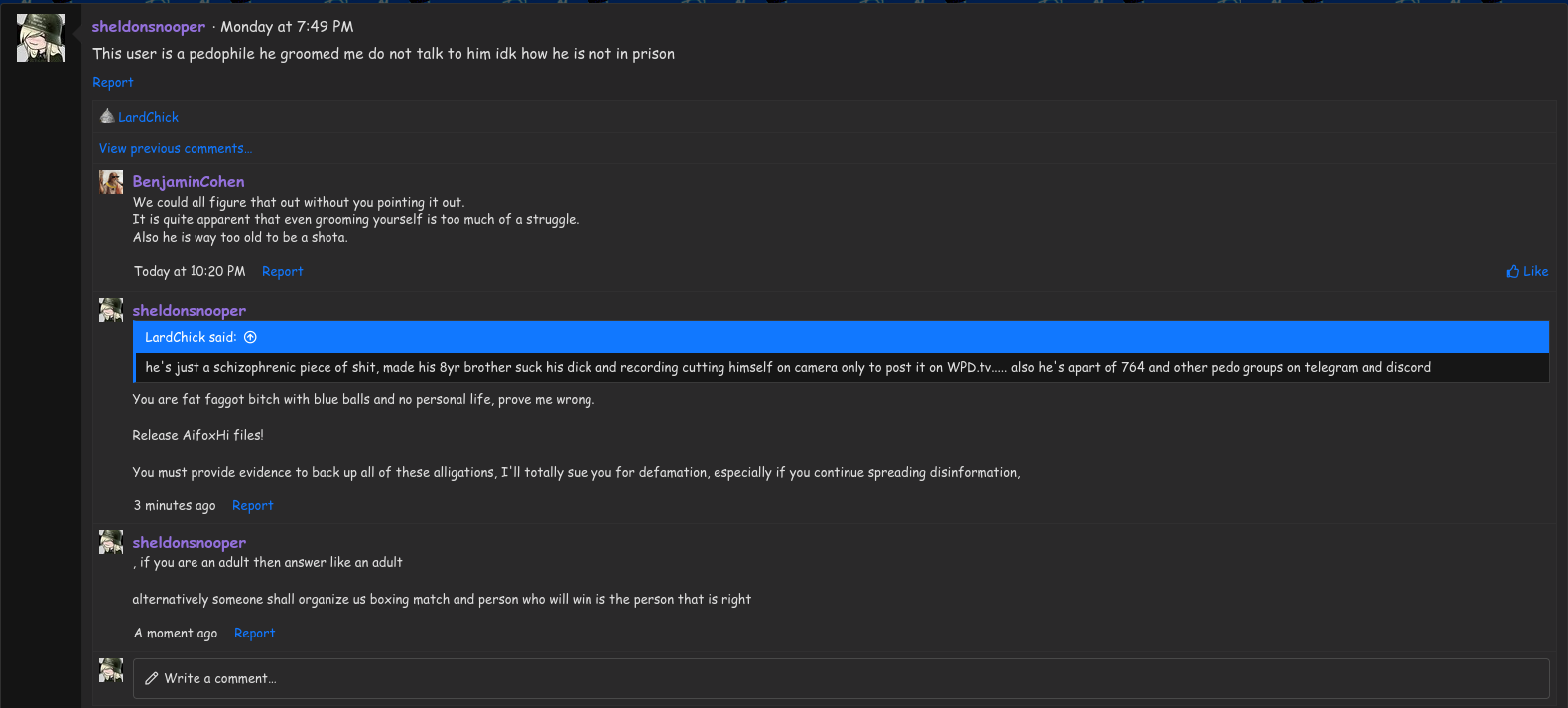This screenshot has width=1568, height=708.
Task: Report the comment posted a moment ago
Action: point(255,633)
